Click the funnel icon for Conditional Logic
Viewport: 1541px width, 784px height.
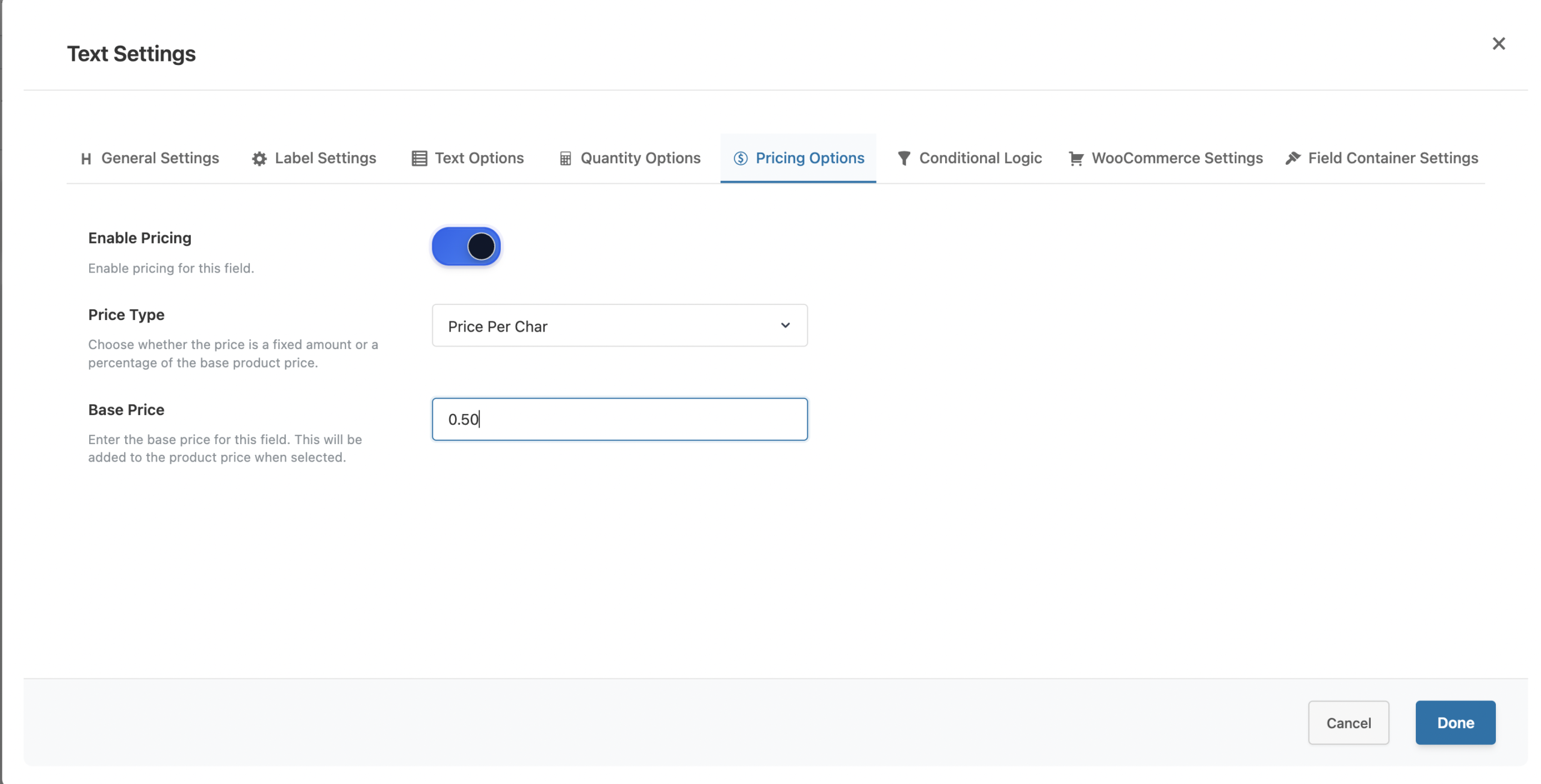click(x=904, y=158)
